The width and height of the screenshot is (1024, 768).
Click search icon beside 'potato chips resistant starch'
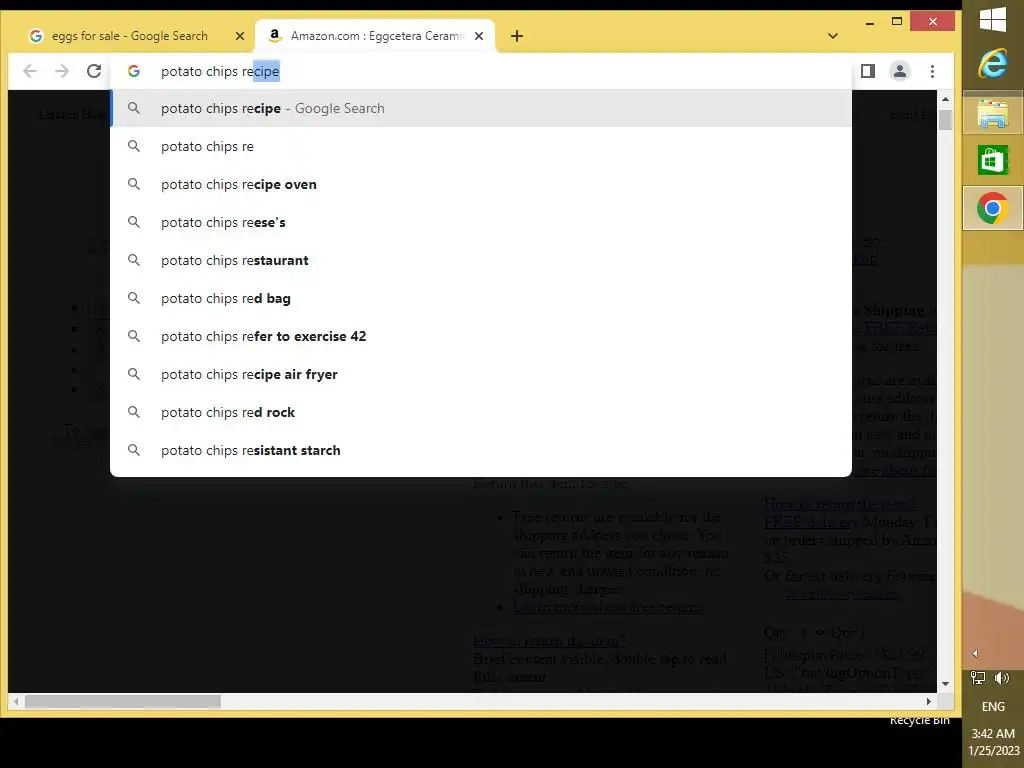pyautogui.click(x=134, y=450)
